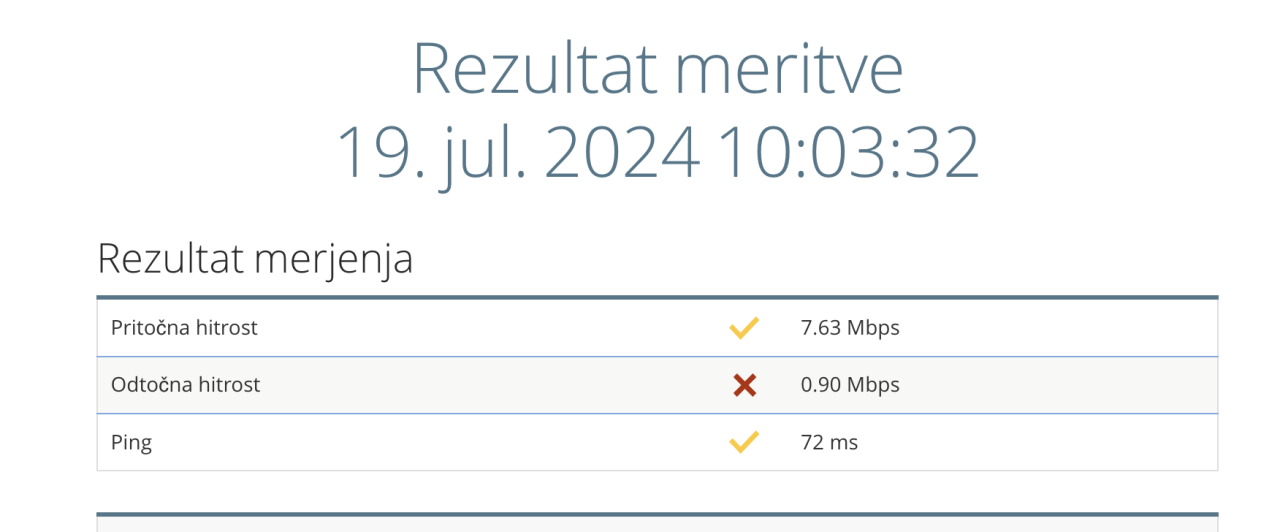
Task: Click "19. jul." in the timestamp line
Action: (431, 152)
